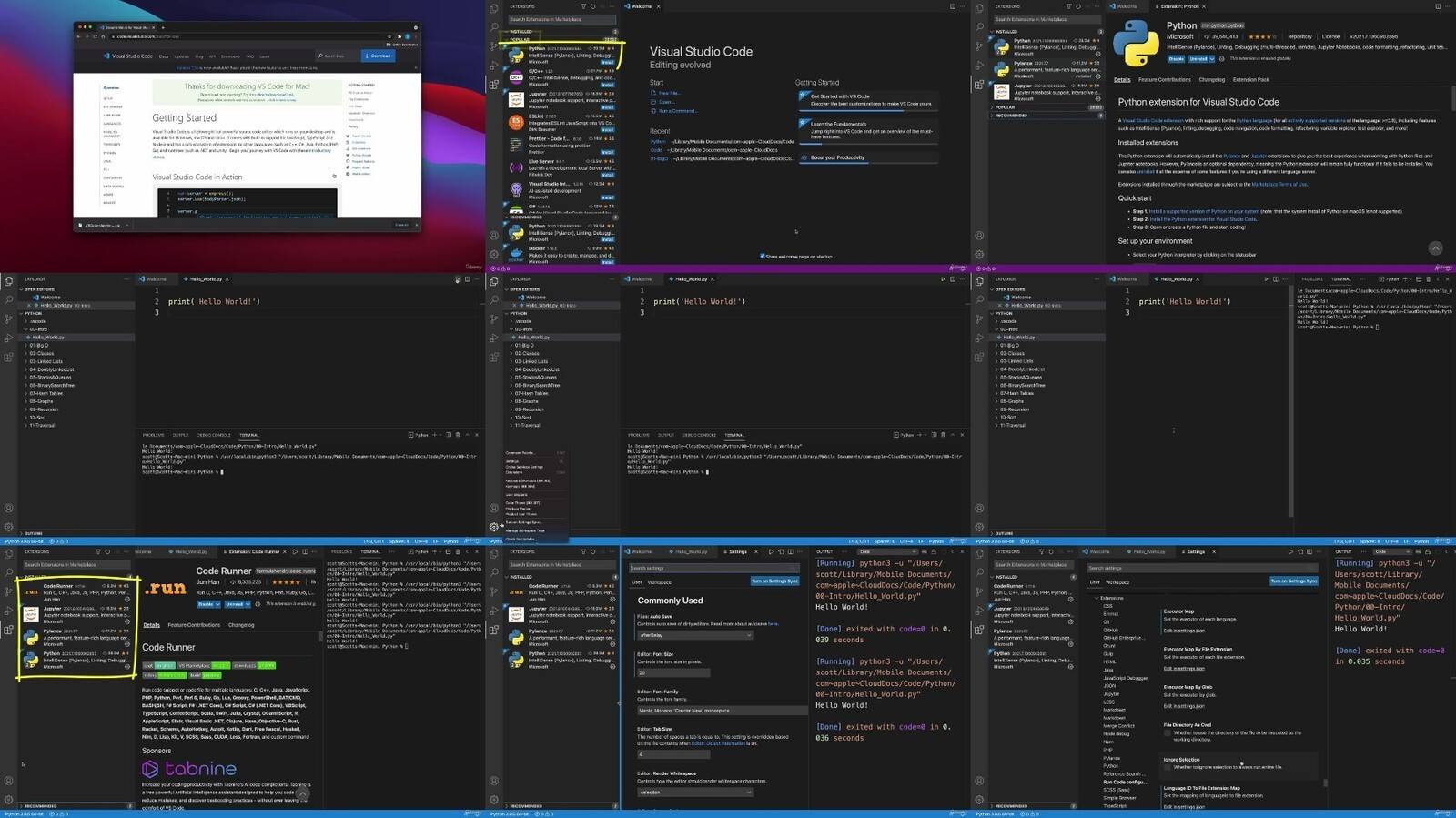Click Disable button on Code Runner page

click(x=207, y=604)
